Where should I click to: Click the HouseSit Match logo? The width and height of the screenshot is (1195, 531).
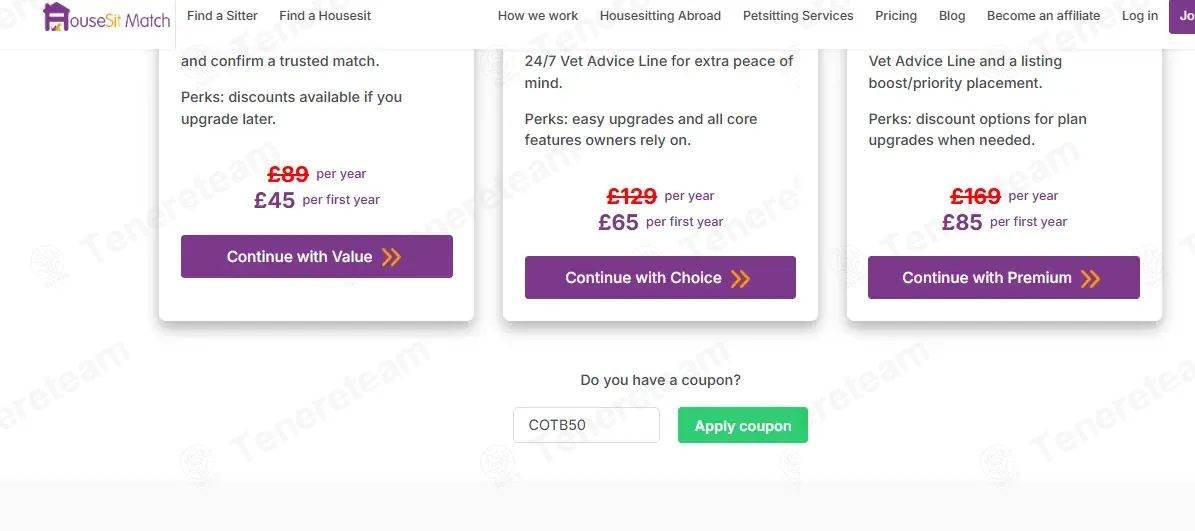[107, 17]
